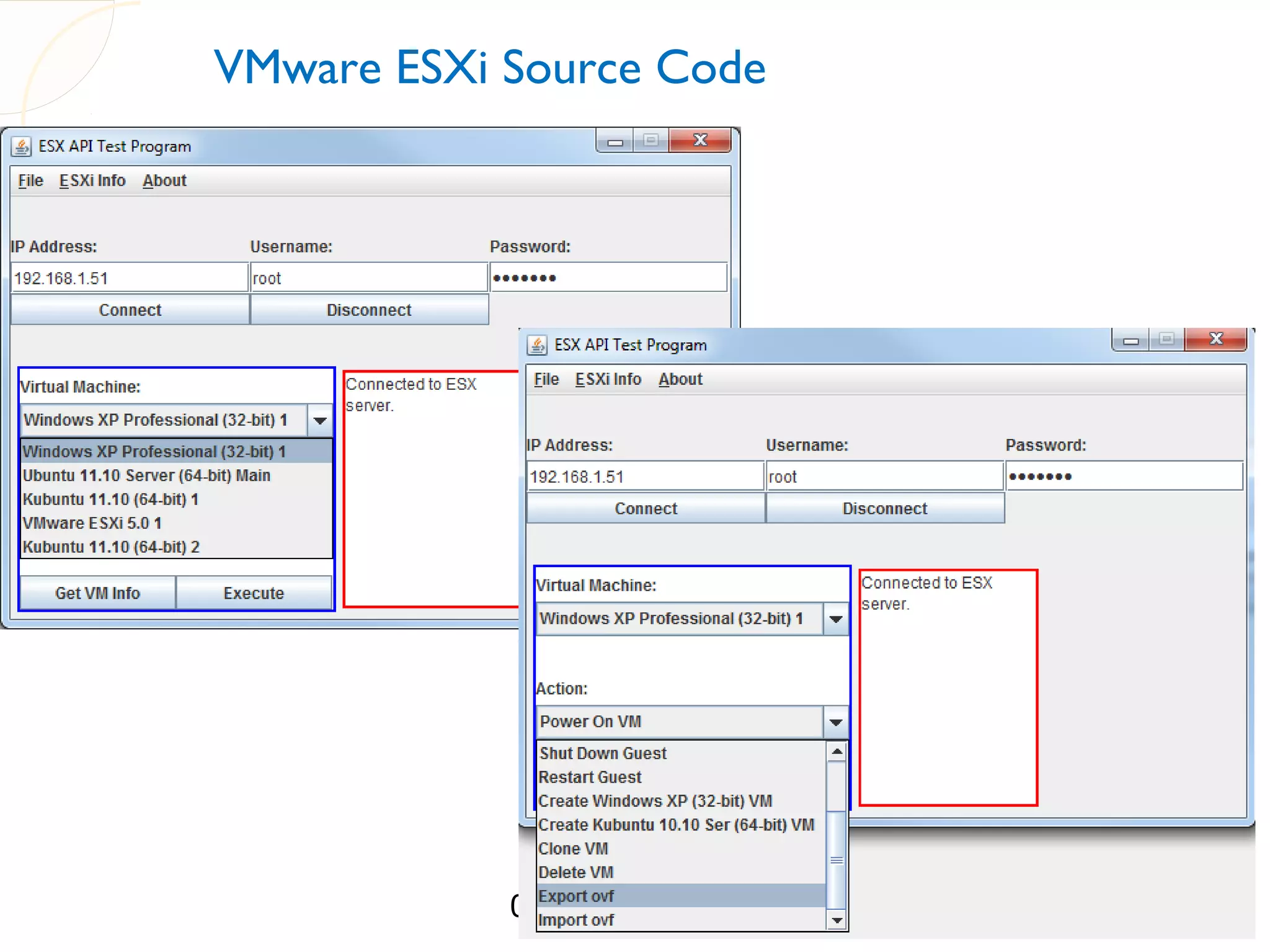1270x952 pixels.
Task: Click status text area in front window
Action: [x=948, y=687]
